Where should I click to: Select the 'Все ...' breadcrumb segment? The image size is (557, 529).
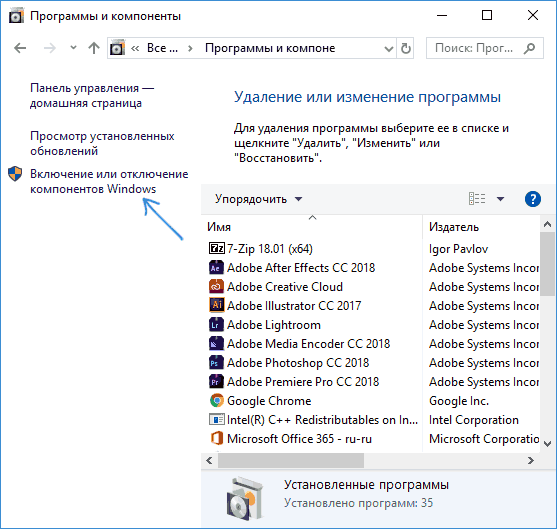coord(162,48)
